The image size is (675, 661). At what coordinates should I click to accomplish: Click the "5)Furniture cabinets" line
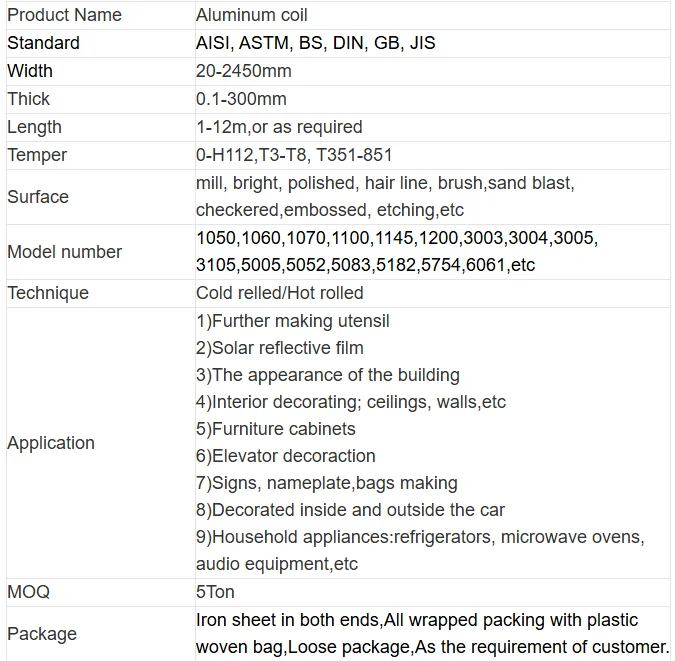point(276,429)
